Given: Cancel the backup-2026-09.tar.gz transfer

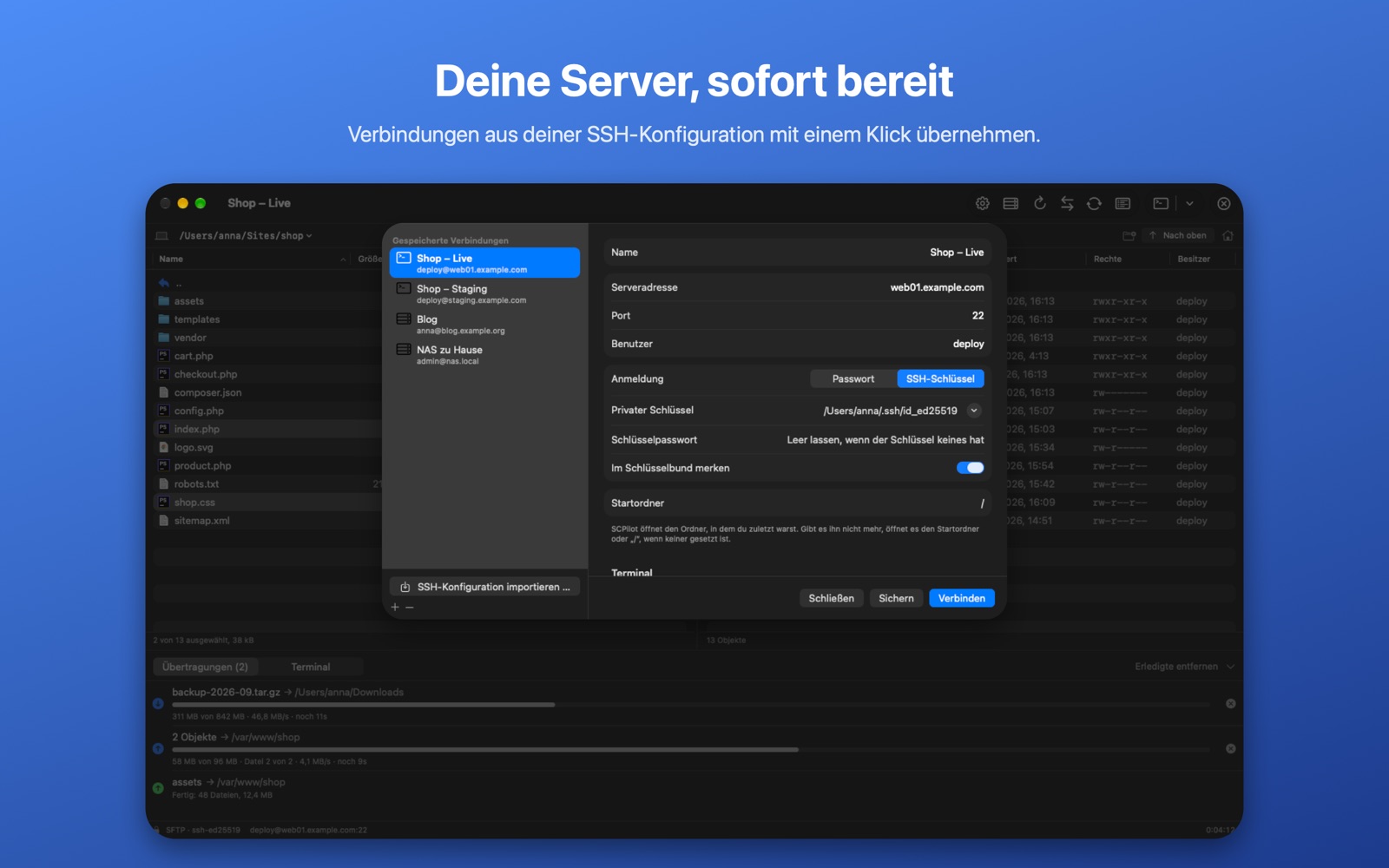Looking at the screenshot, I should click(1230, 704).
